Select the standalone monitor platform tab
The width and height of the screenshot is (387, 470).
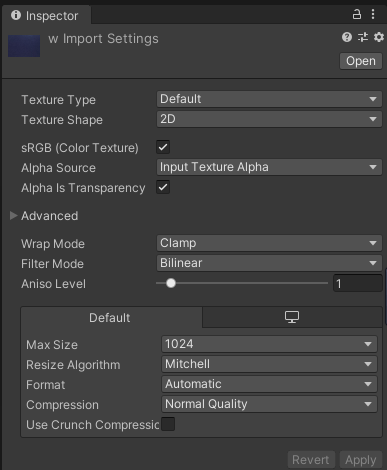(292, 317)
